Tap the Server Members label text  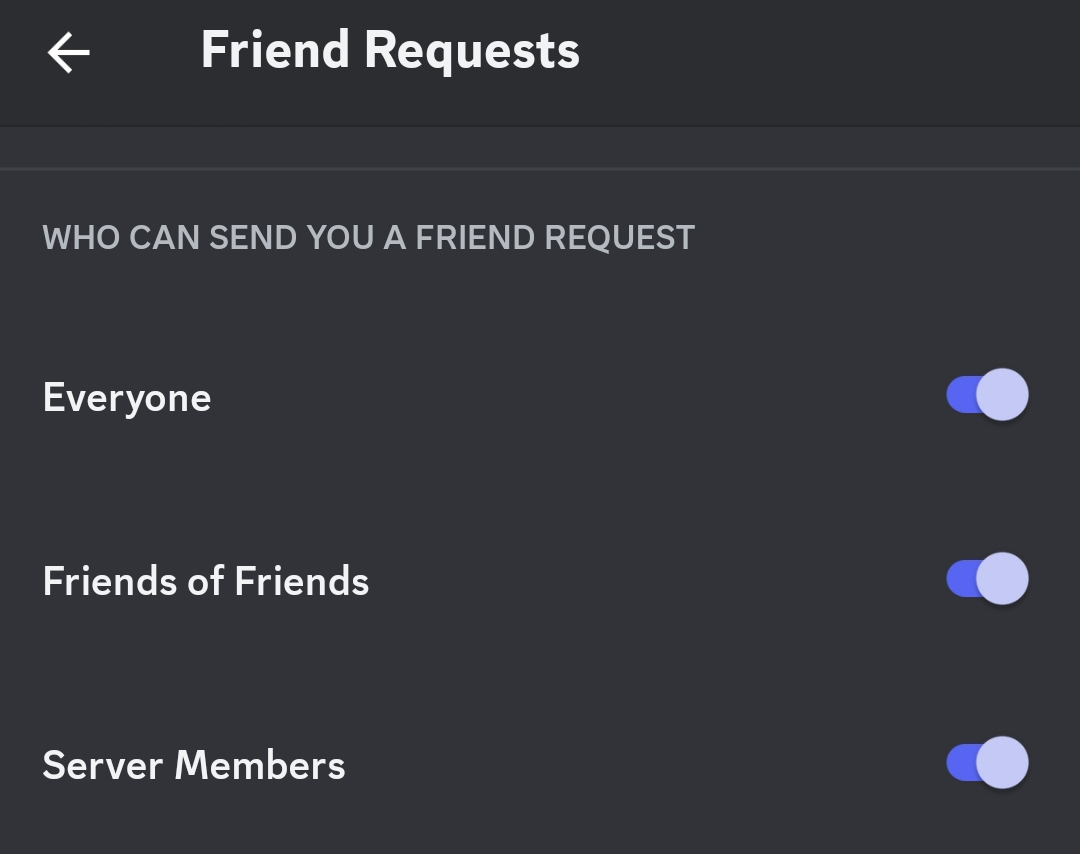pos(194,765)
